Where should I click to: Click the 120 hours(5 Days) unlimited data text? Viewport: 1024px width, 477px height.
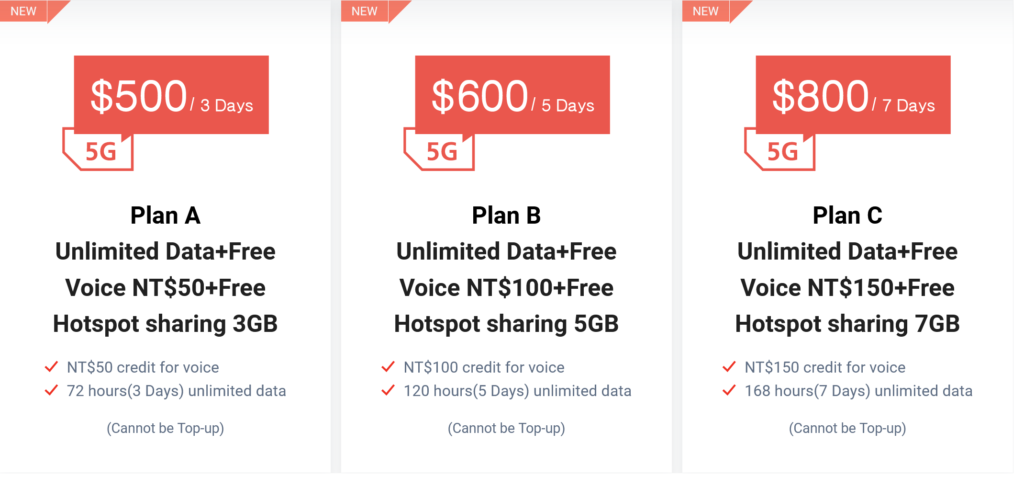(517, 391)
